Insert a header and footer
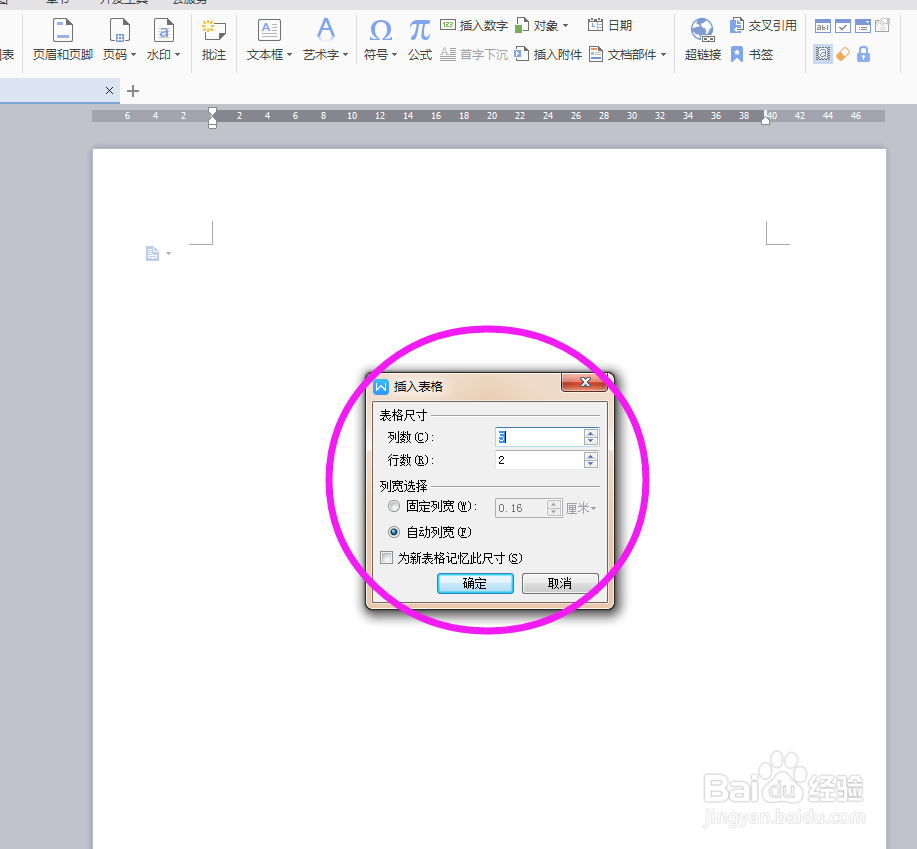This screenshot has height=849, width=917. (61, 40)
